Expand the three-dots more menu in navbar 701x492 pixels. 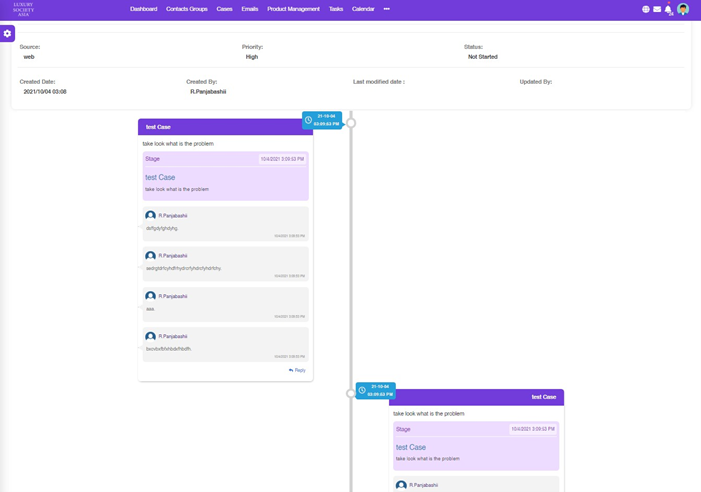coord(386,9)
